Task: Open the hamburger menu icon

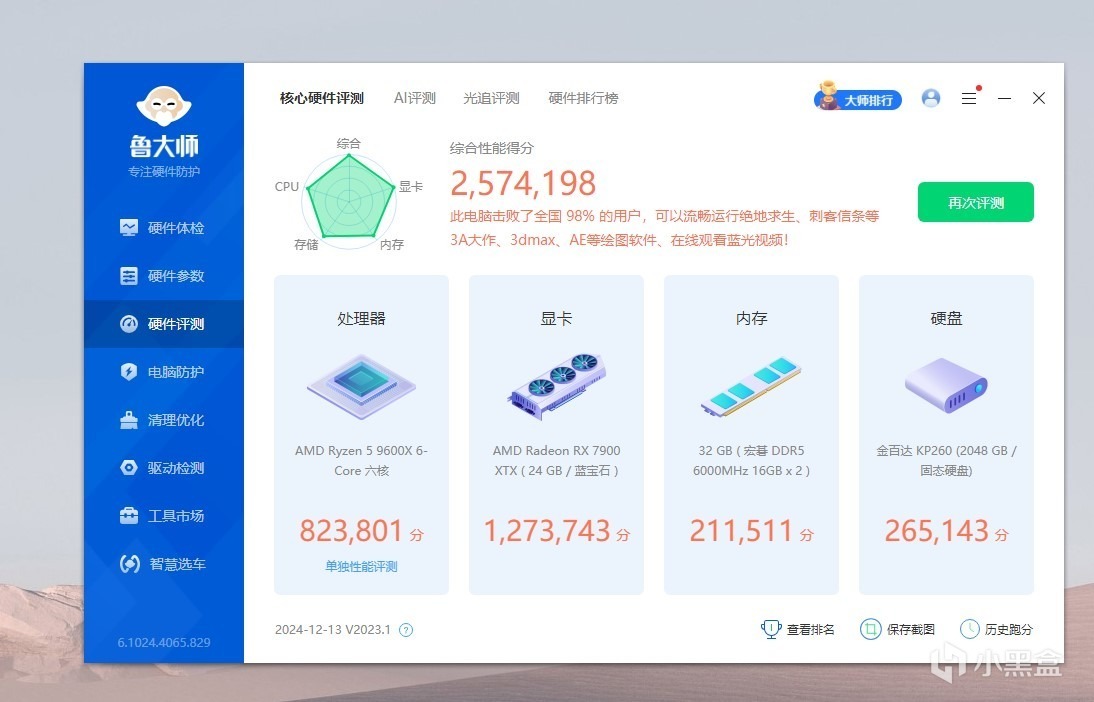Action: (969, 98)
